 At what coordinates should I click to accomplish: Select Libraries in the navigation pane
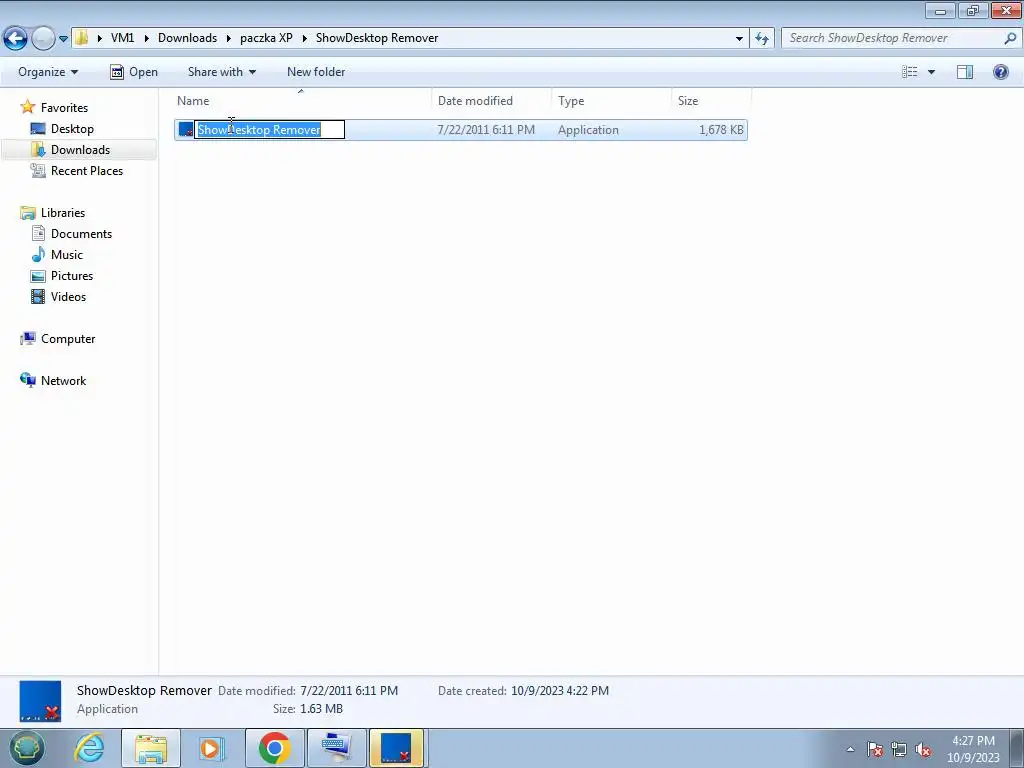pyautogui.click(x=63, y=213)
